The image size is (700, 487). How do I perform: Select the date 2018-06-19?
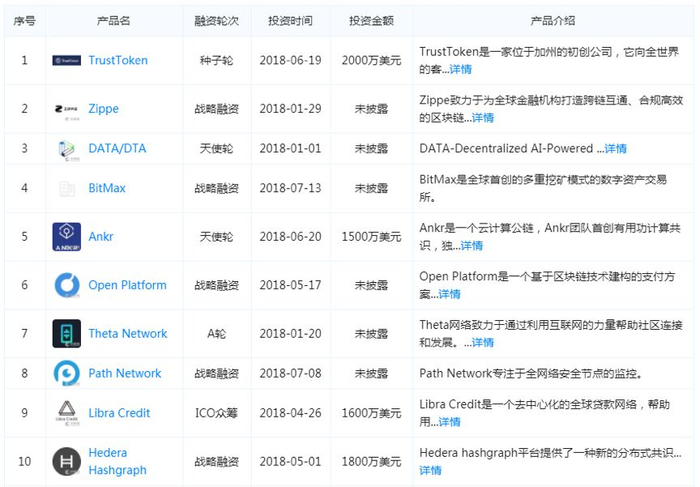coord(290,60)
